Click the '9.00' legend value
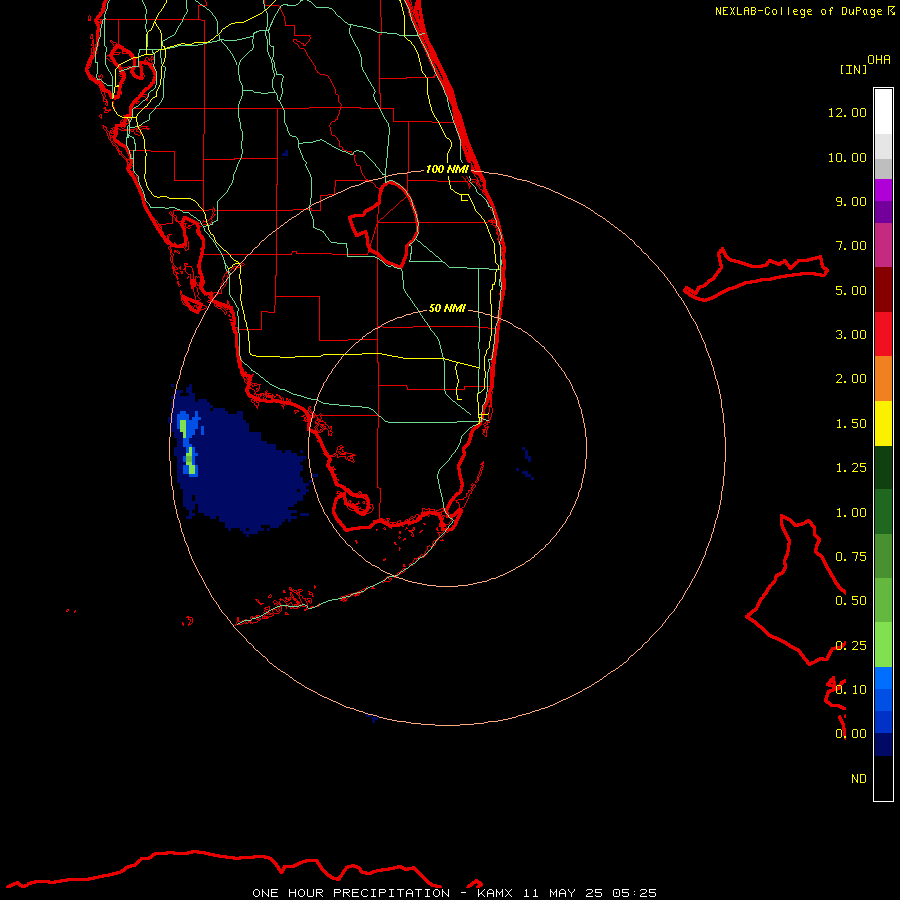900x900 pixels. 851,201
